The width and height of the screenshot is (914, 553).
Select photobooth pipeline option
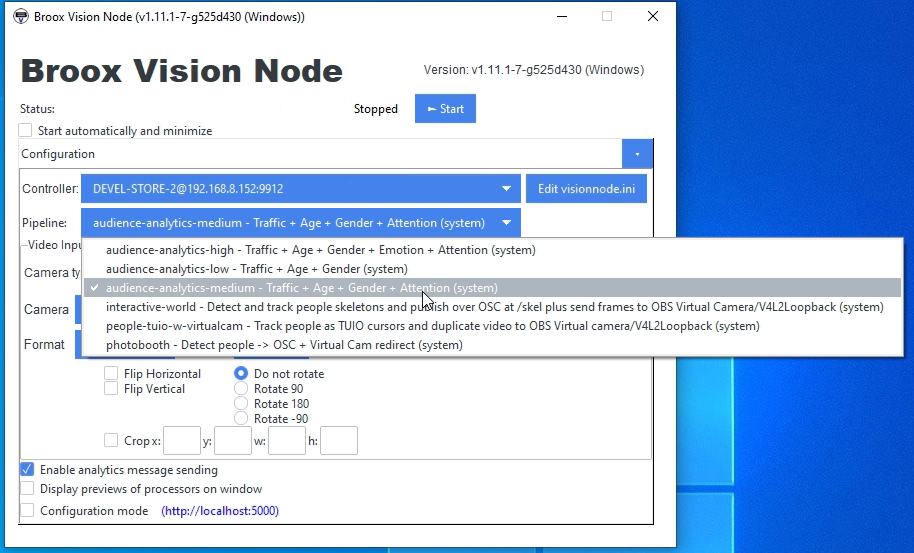[492, 345]
